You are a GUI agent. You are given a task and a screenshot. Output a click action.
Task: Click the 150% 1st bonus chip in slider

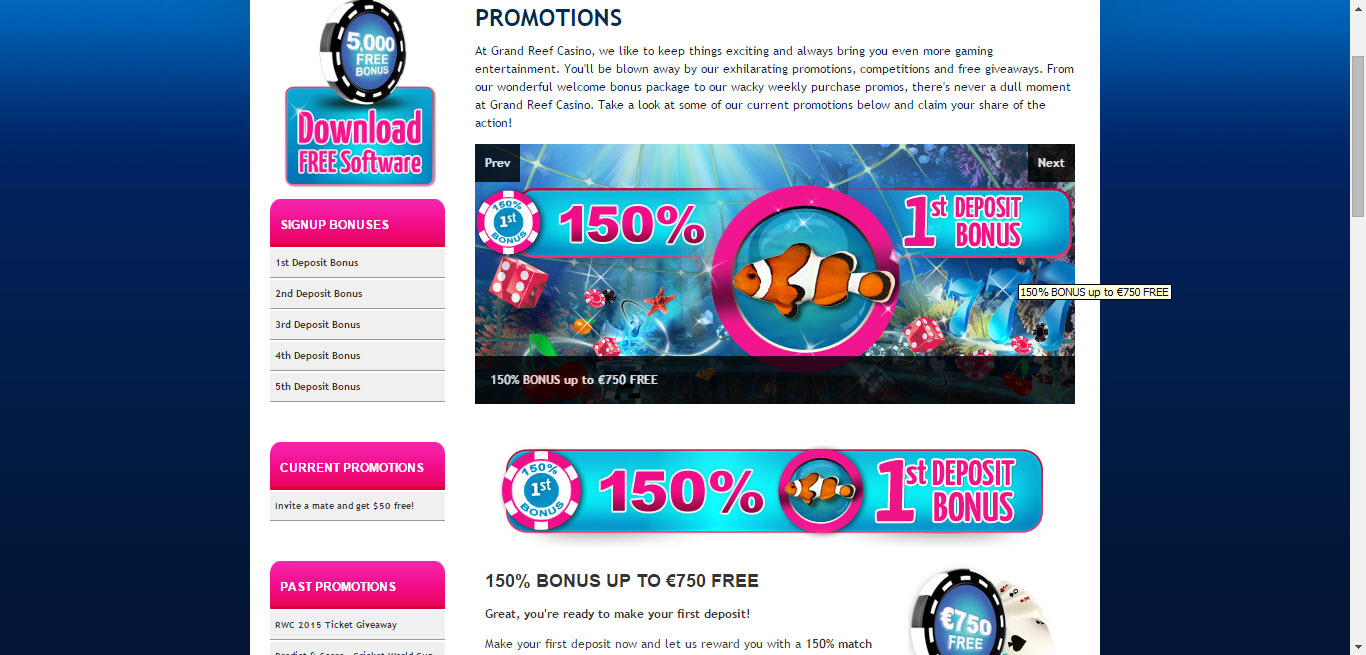509,222
